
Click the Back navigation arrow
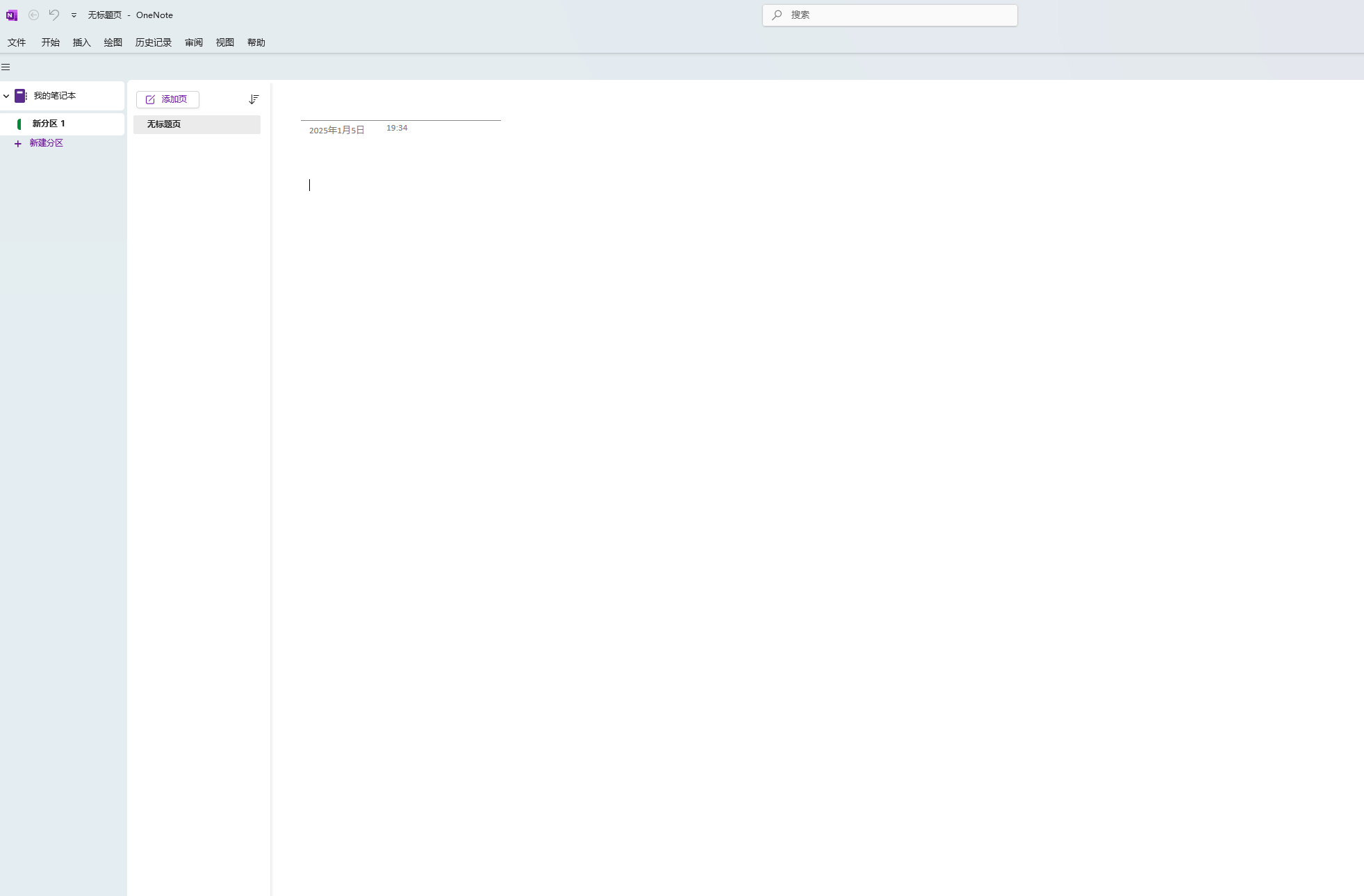(33, 15)
